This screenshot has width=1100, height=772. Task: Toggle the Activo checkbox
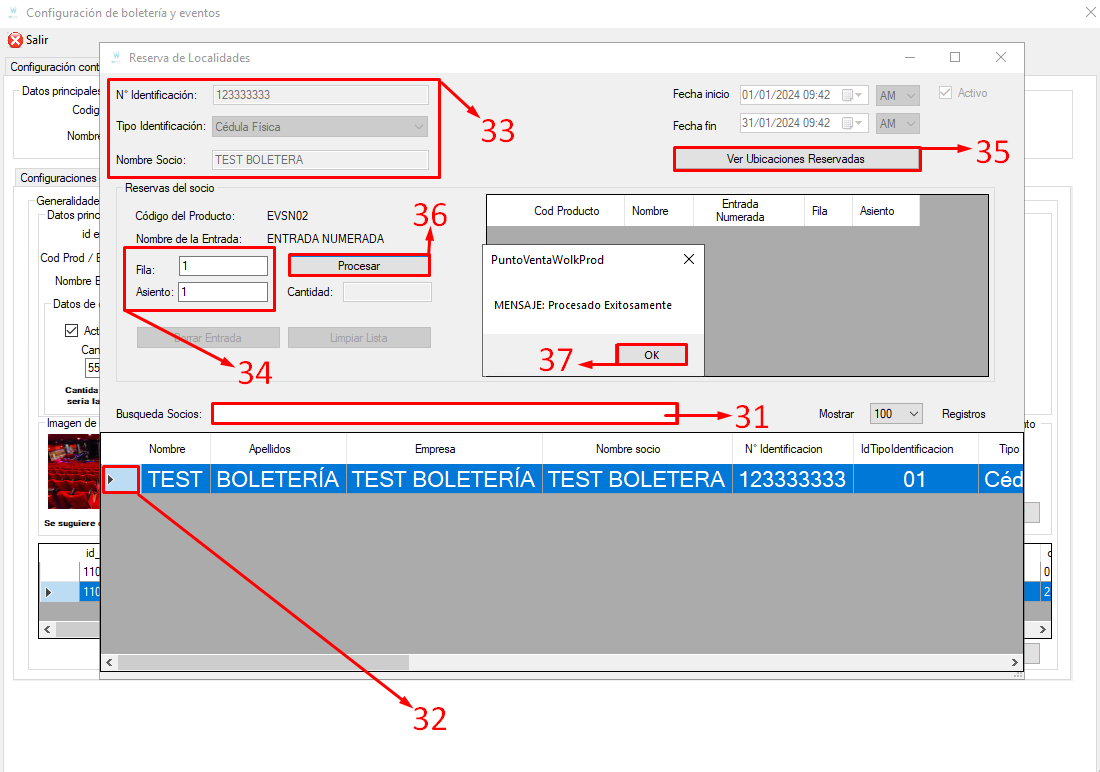[946, 93]
